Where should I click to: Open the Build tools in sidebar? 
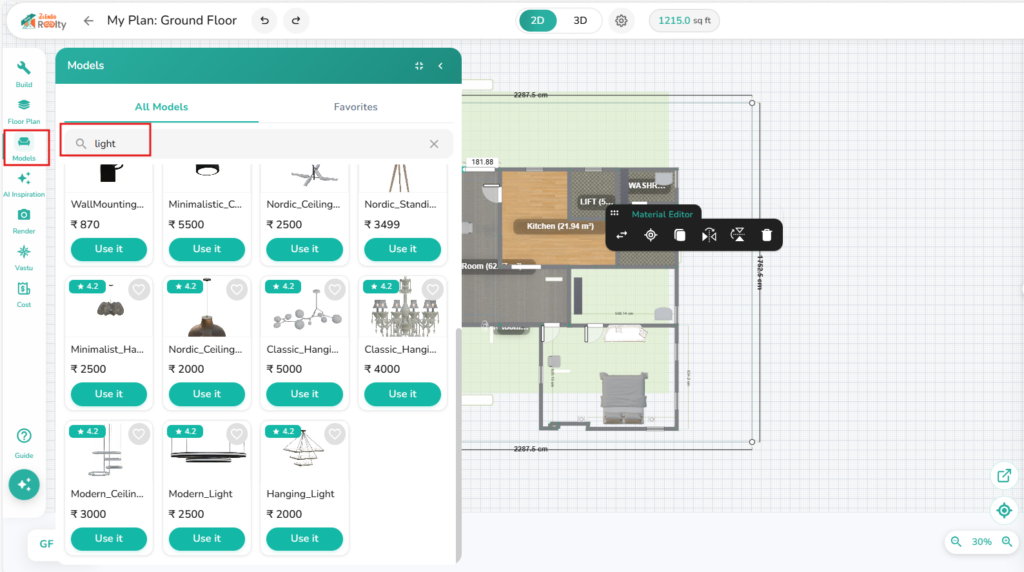[24, 73]
